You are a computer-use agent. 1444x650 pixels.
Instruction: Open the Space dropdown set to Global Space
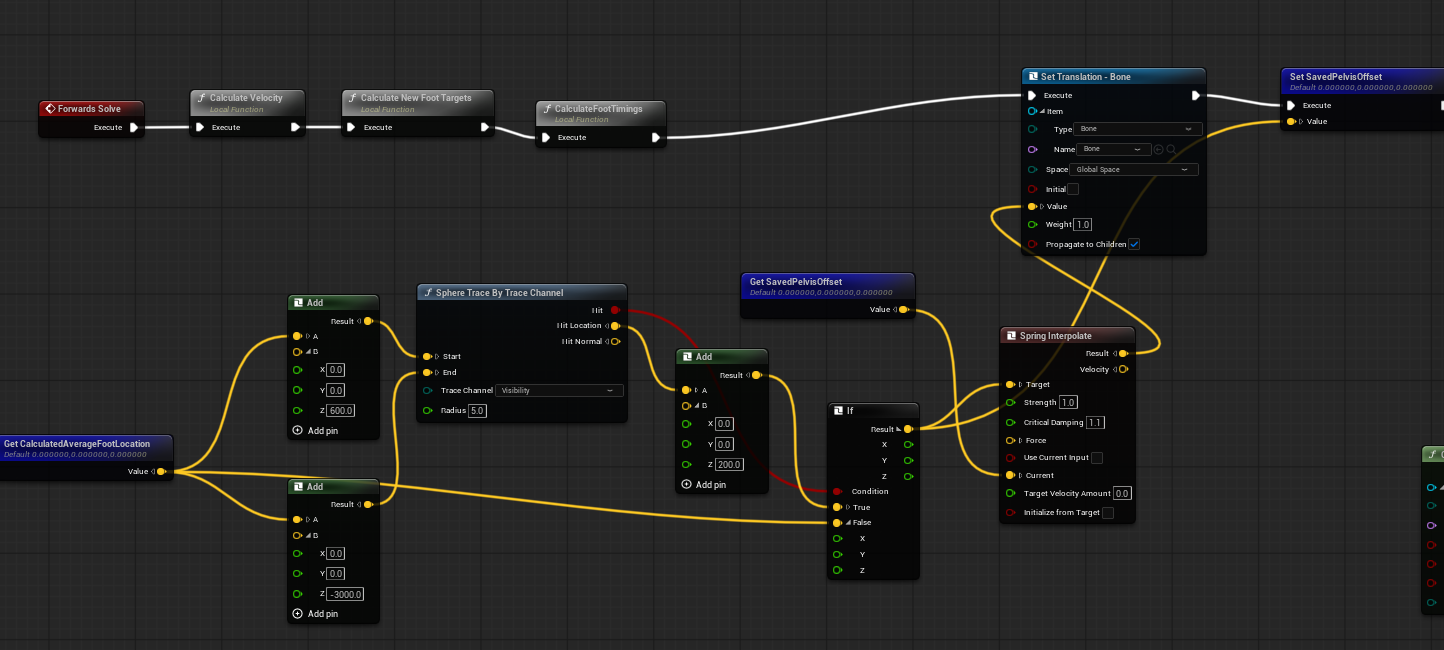tap(1134, 169)
